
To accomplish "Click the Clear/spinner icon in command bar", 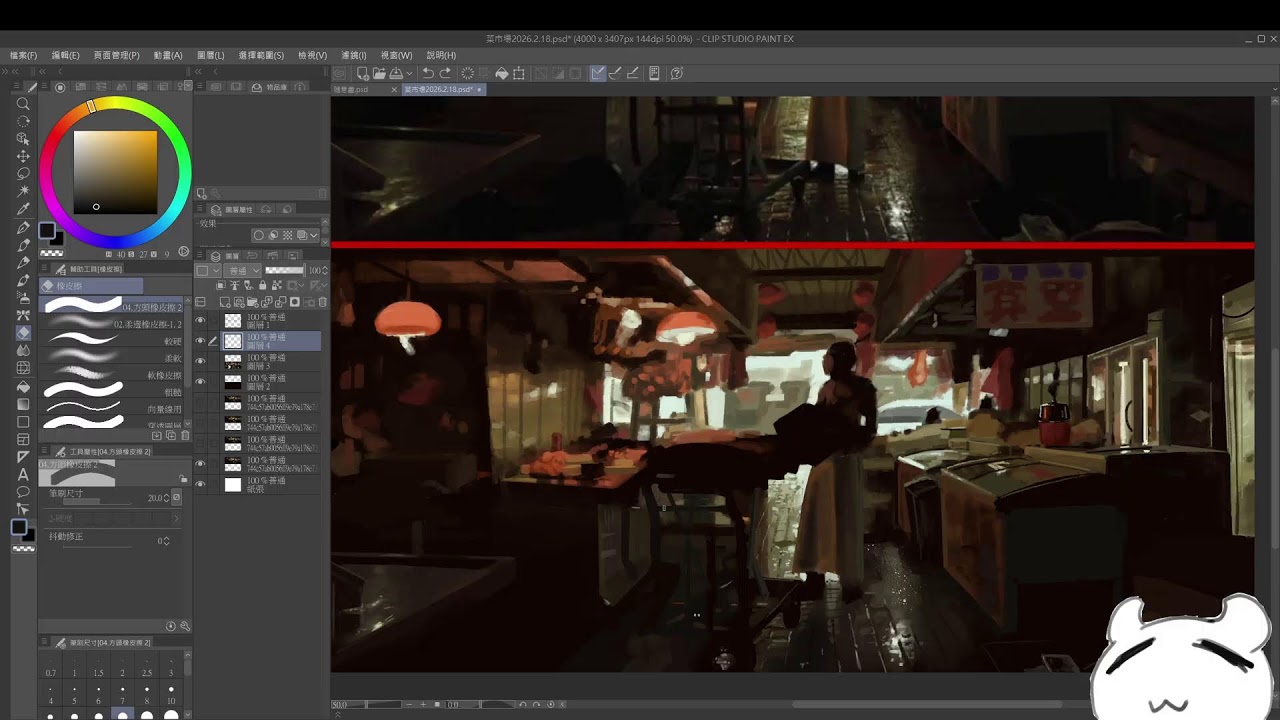I will (467, 73).
